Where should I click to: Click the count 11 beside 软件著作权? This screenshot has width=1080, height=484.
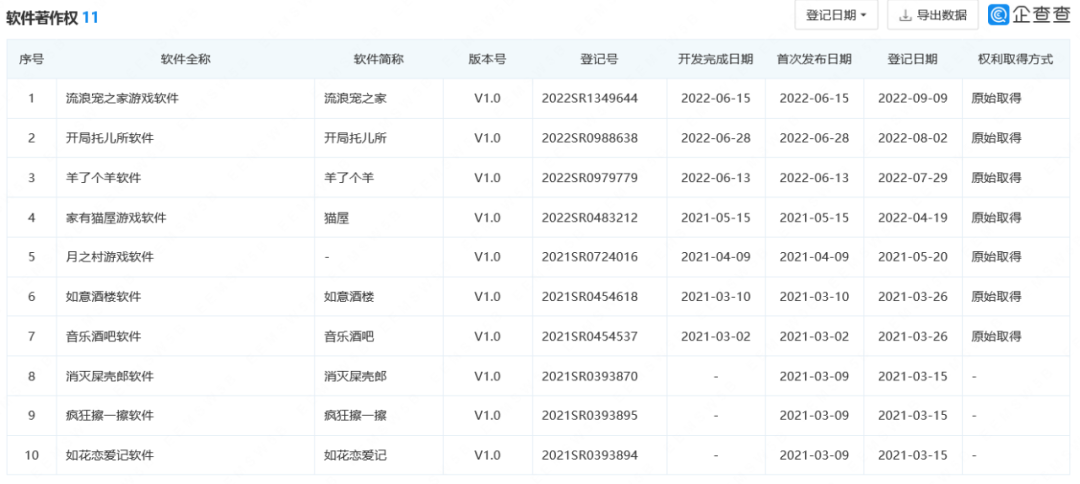tap(90, 18)
